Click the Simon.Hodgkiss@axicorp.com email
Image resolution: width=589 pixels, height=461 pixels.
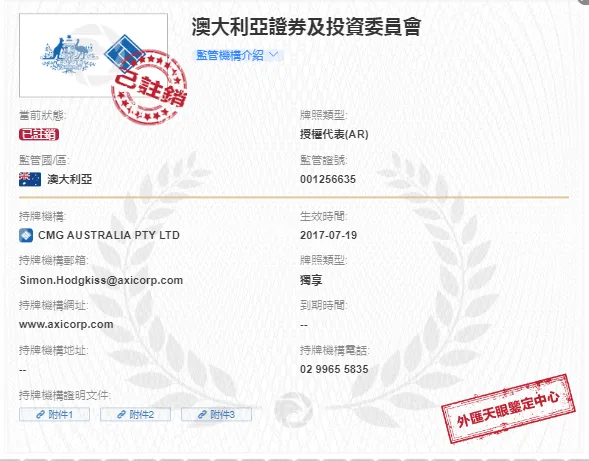click(101, 280)
